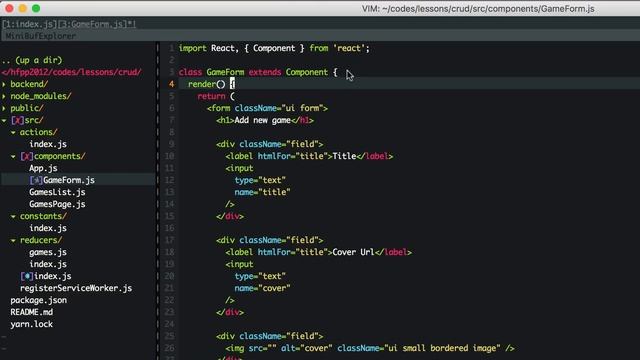The width and height of the screenshot is (640, 360).
Task: Open index.js under reducers/
Action: point(48,264)
